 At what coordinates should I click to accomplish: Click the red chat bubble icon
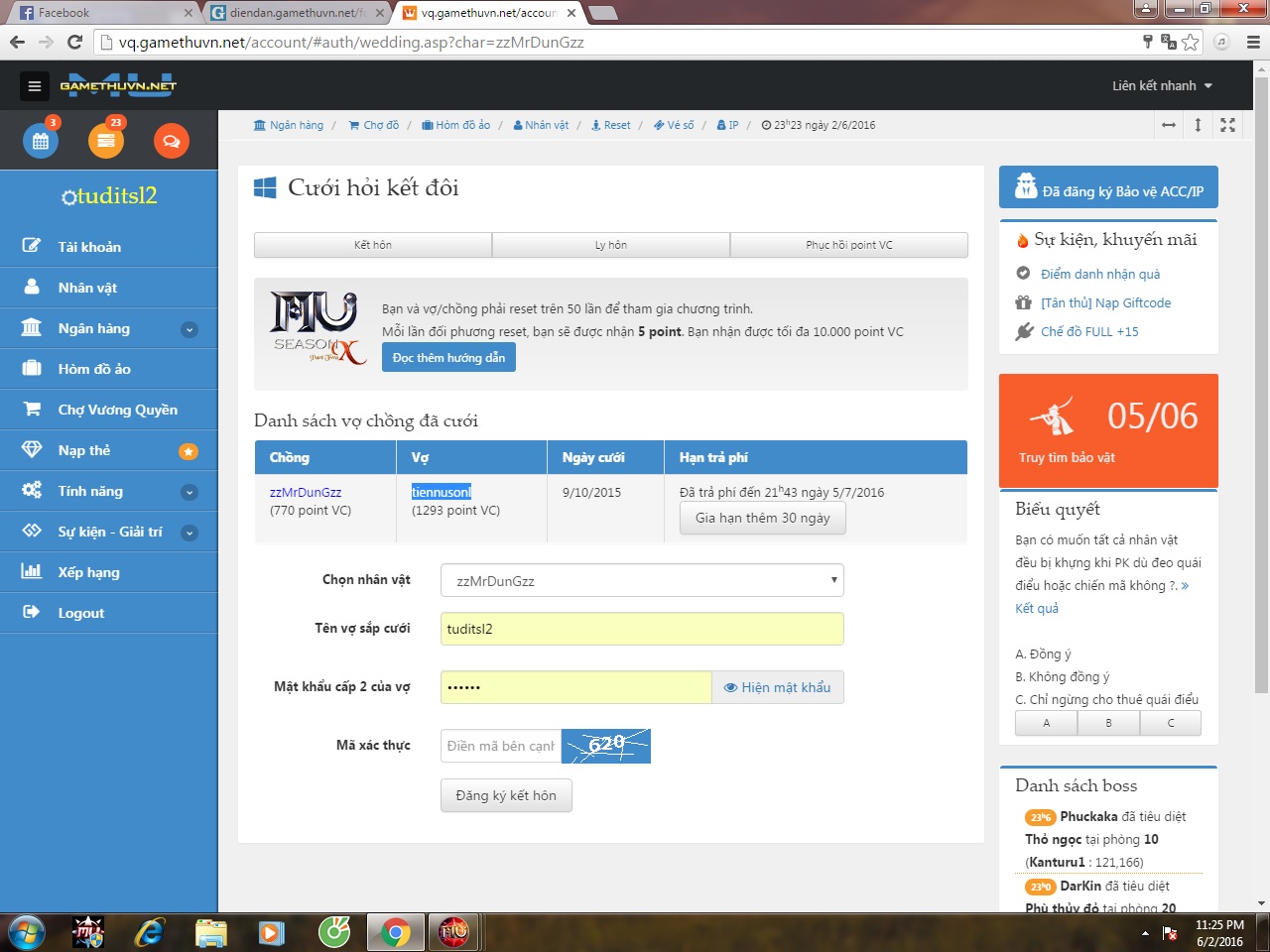[171, 141]
